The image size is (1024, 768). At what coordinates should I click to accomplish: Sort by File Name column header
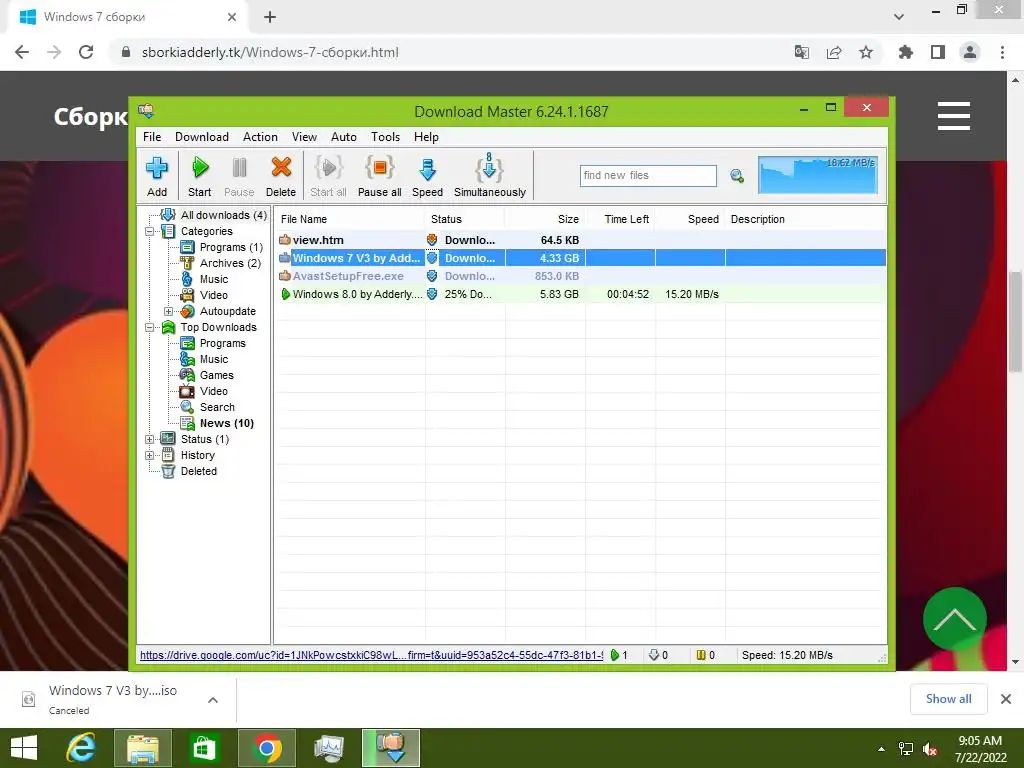[349, 219]
